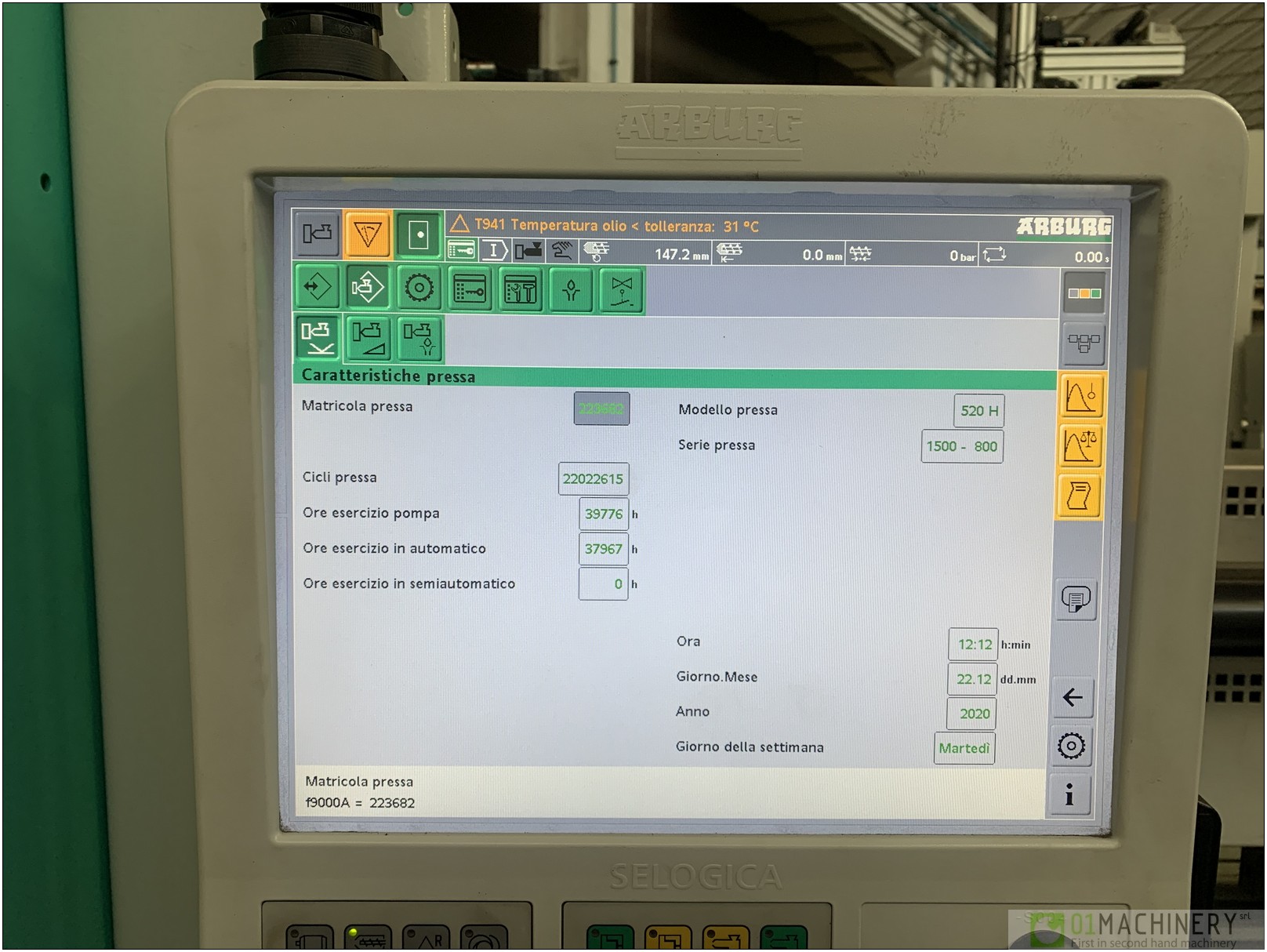Open the green key-card authorization icon
Image resolution: width=1267 pixels, height=952 pixels.
click(x=469, y=289)
